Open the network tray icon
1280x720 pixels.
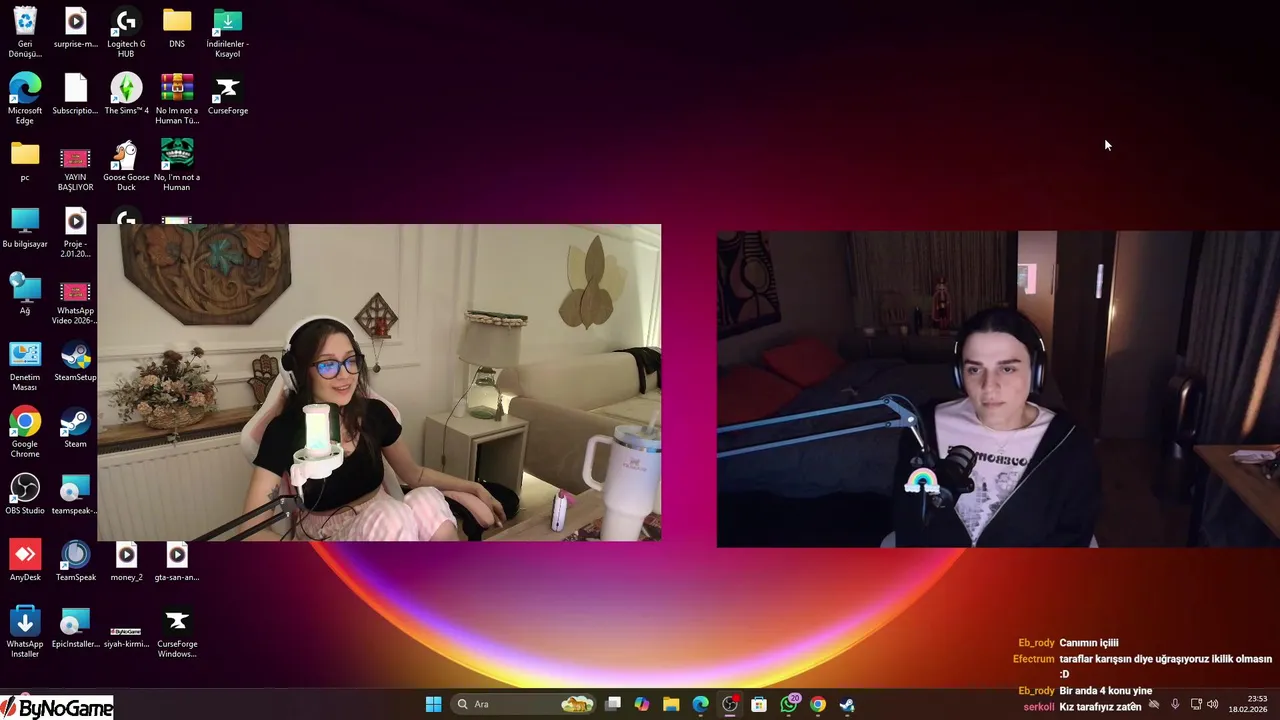[1196, 704]
